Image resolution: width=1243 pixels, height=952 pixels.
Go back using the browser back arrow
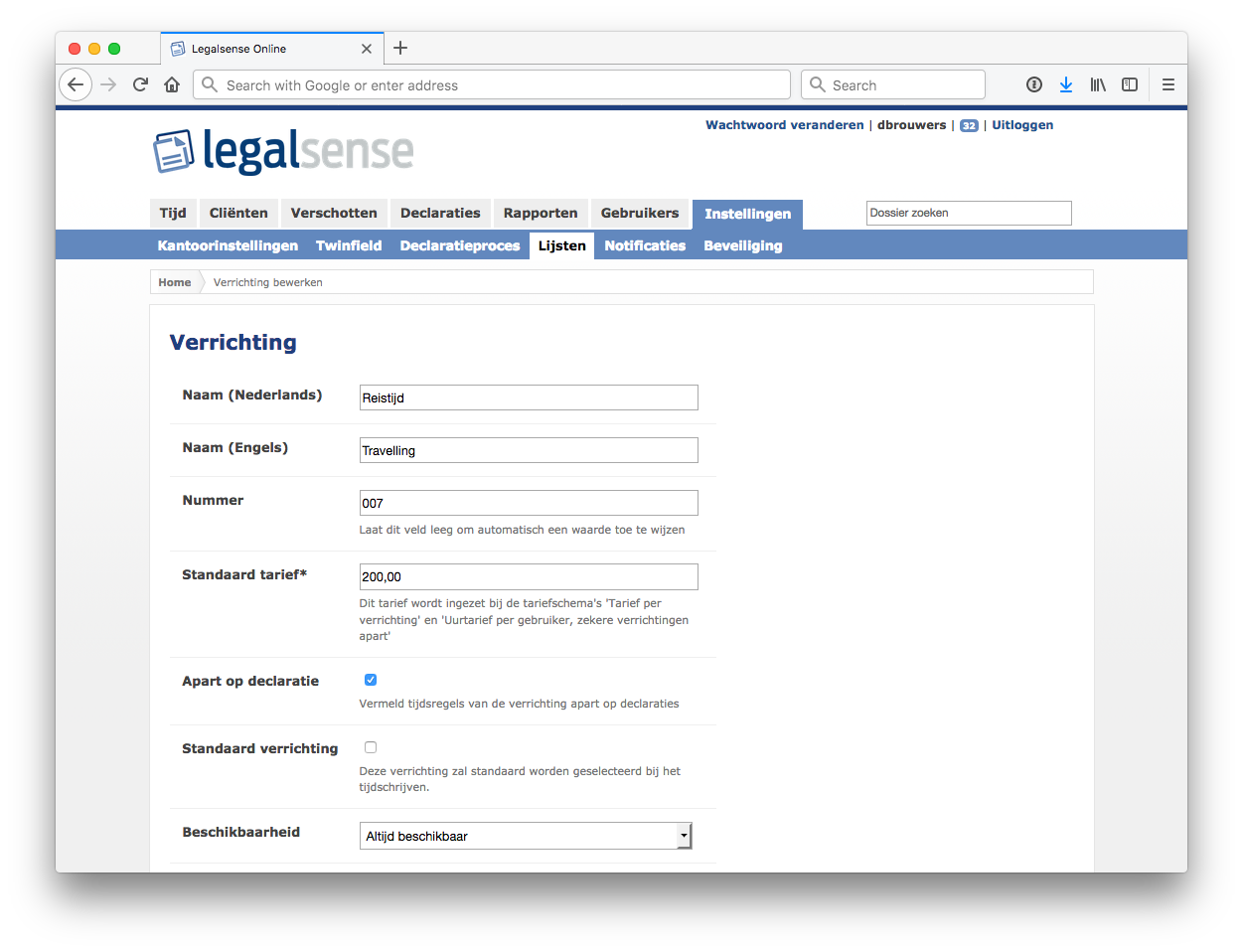[x=76, y=84]
